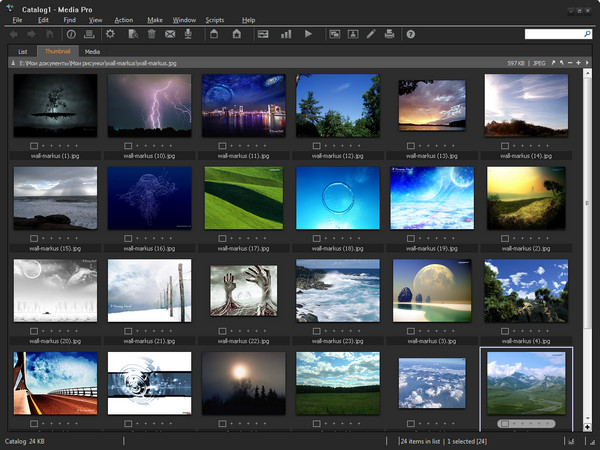Open the Action menu
Screen dimensions: 600x450
(123, 20)
